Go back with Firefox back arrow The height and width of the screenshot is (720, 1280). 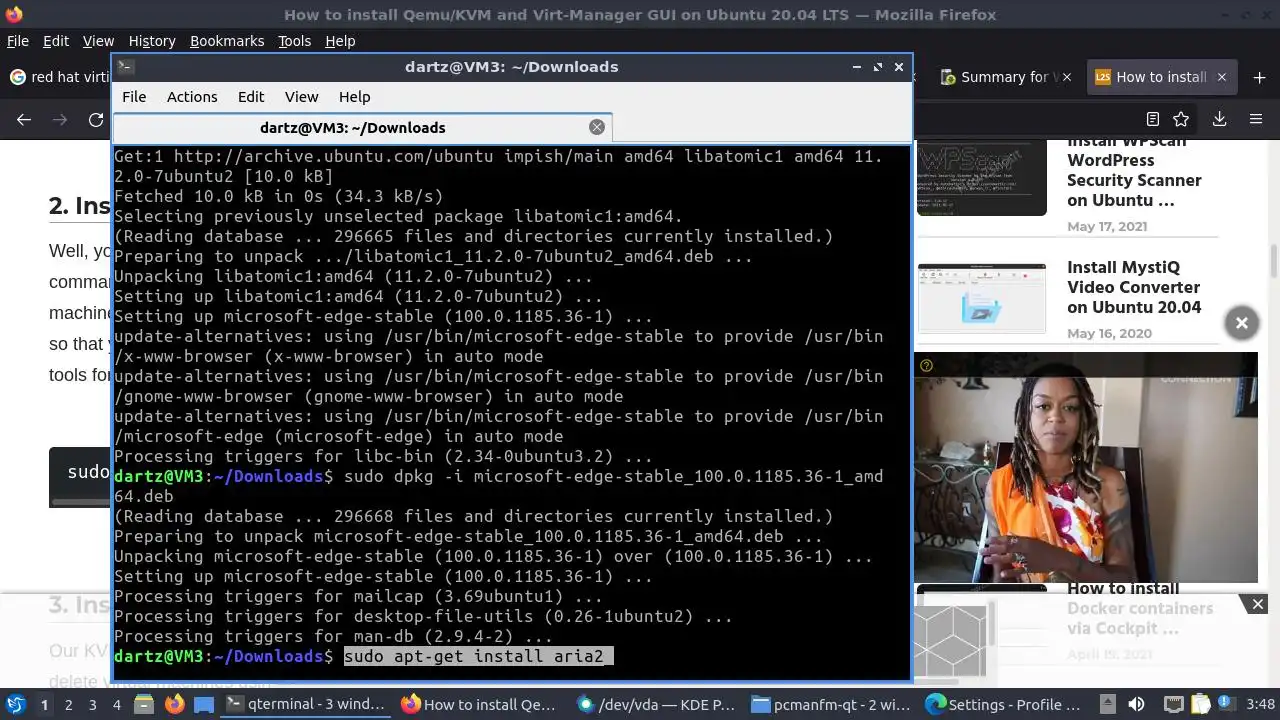click(24, 119)
